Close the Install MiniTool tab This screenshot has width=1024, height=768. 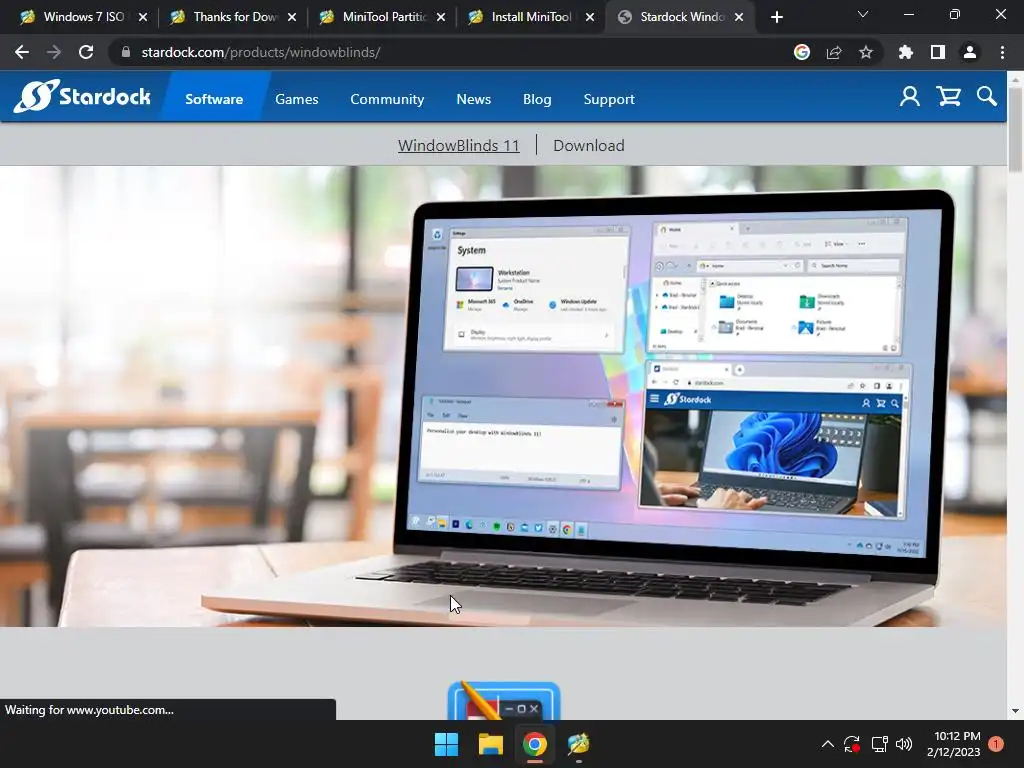point(590,17)
